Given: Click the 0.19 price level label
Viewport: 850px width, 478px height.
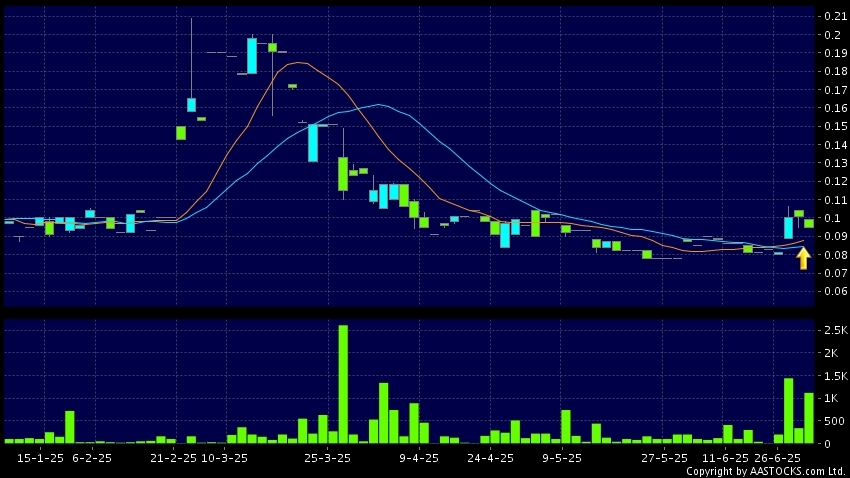Looking at the screenshot, I should coord(835,53).
